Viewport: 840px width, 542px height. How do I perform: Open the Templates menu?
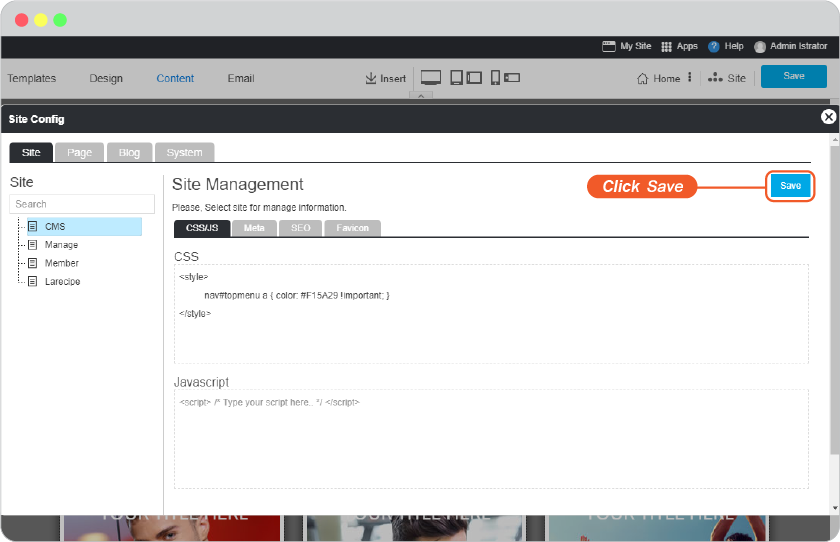32,78
